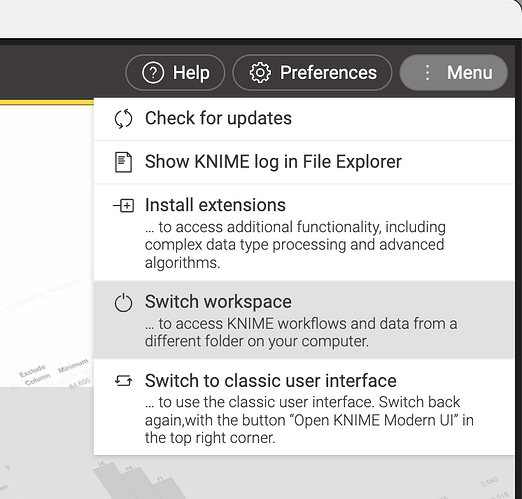Click the classic user interface description text
Image resolution: width=522 pixels, height=499 pixels.
(x=309, y=420)
